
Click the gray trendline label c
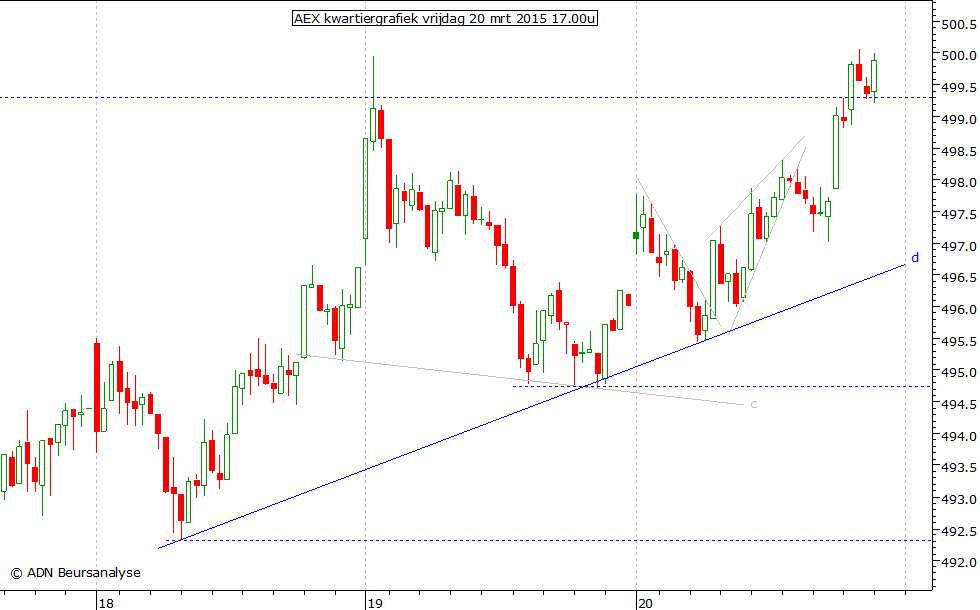(x=754, y=405)
